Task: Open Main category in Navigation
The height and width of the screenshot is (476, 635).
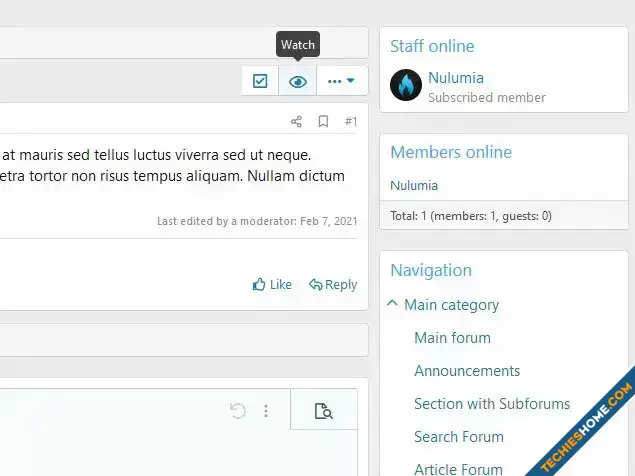Action: pyautogui.click(x=452, y=305)
